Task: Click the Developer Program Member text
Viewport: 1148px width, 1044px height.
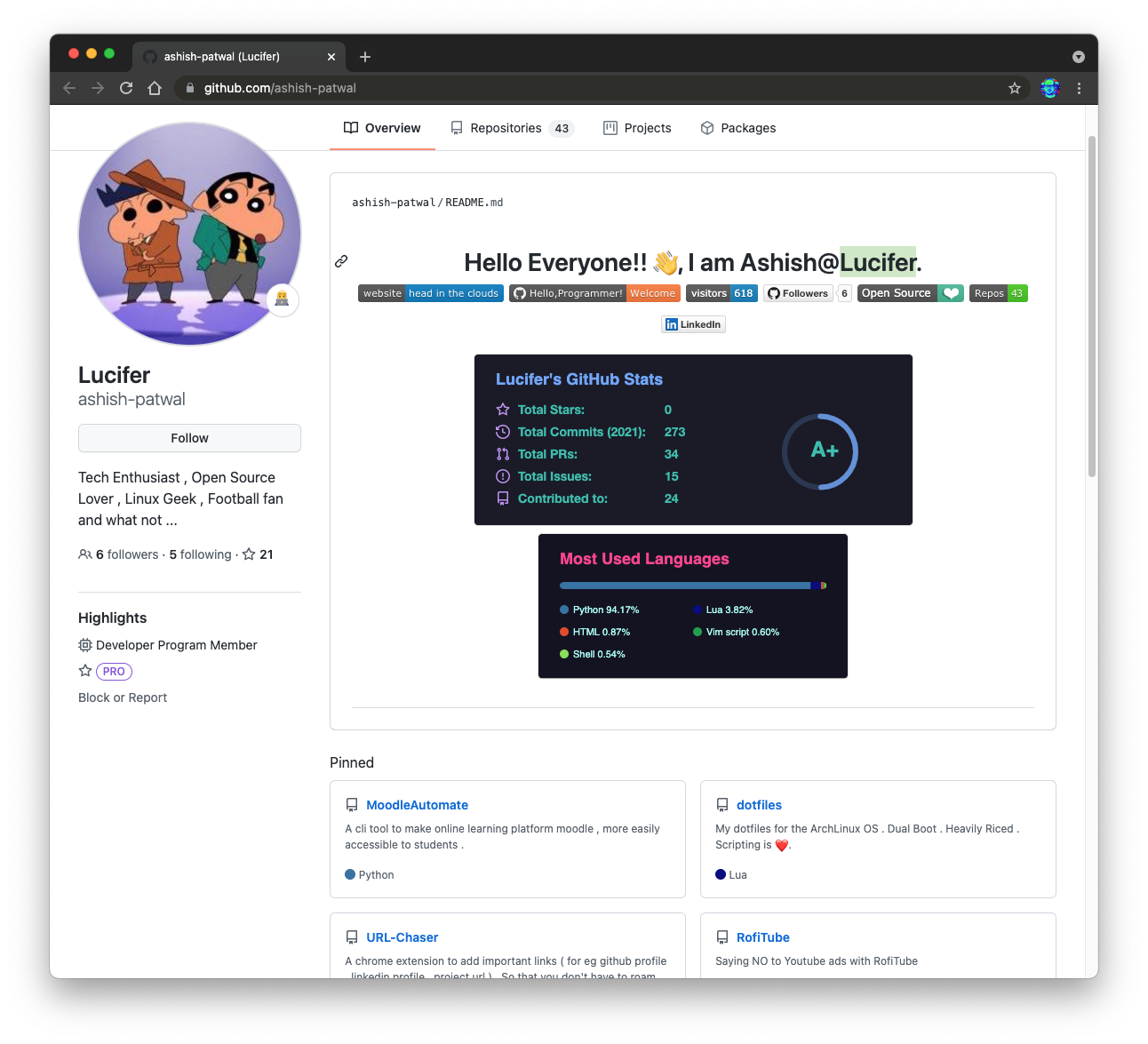Action: pos(177,645)
